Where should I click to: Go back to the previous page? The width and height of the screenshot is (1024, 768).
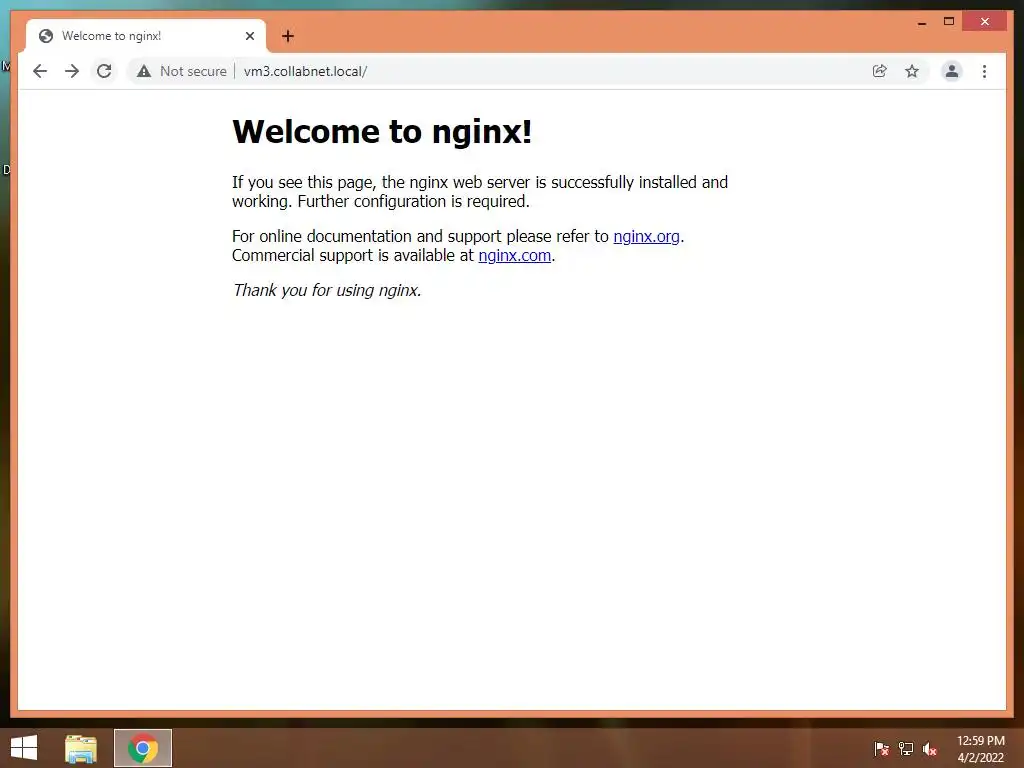coord(40,71)
